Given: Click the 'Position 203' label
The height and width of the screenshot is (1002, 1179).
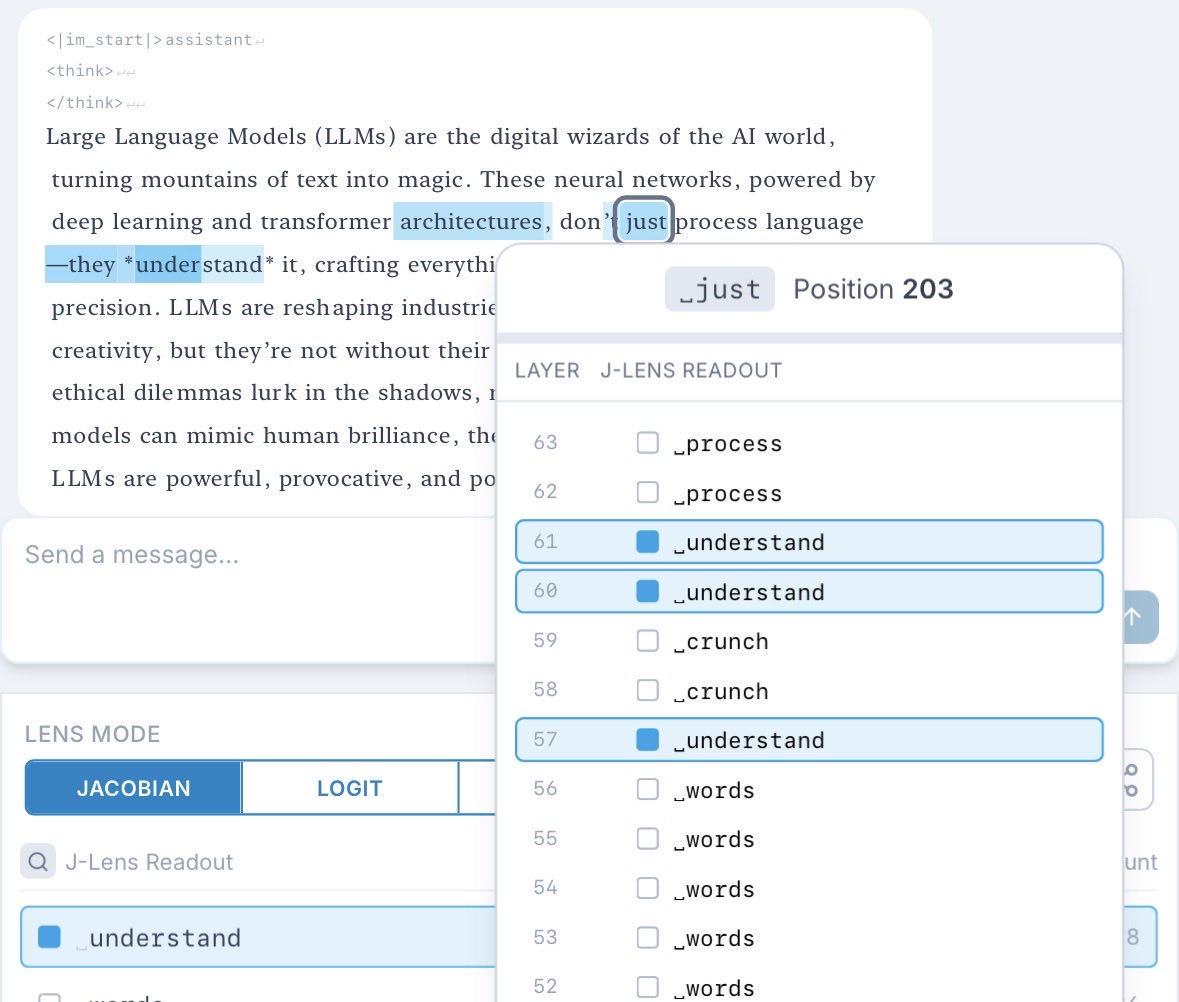Looking at the screenshot, I should pyautogui.click(x=873, y=289).
